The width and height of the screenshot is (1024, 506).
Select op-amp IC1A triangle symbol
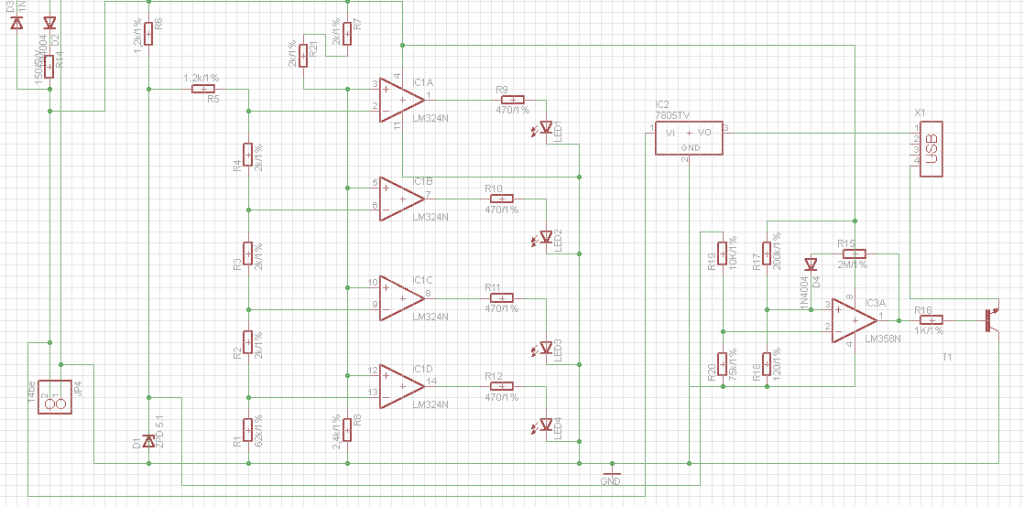pyautogui.click(x=402, y=100)
